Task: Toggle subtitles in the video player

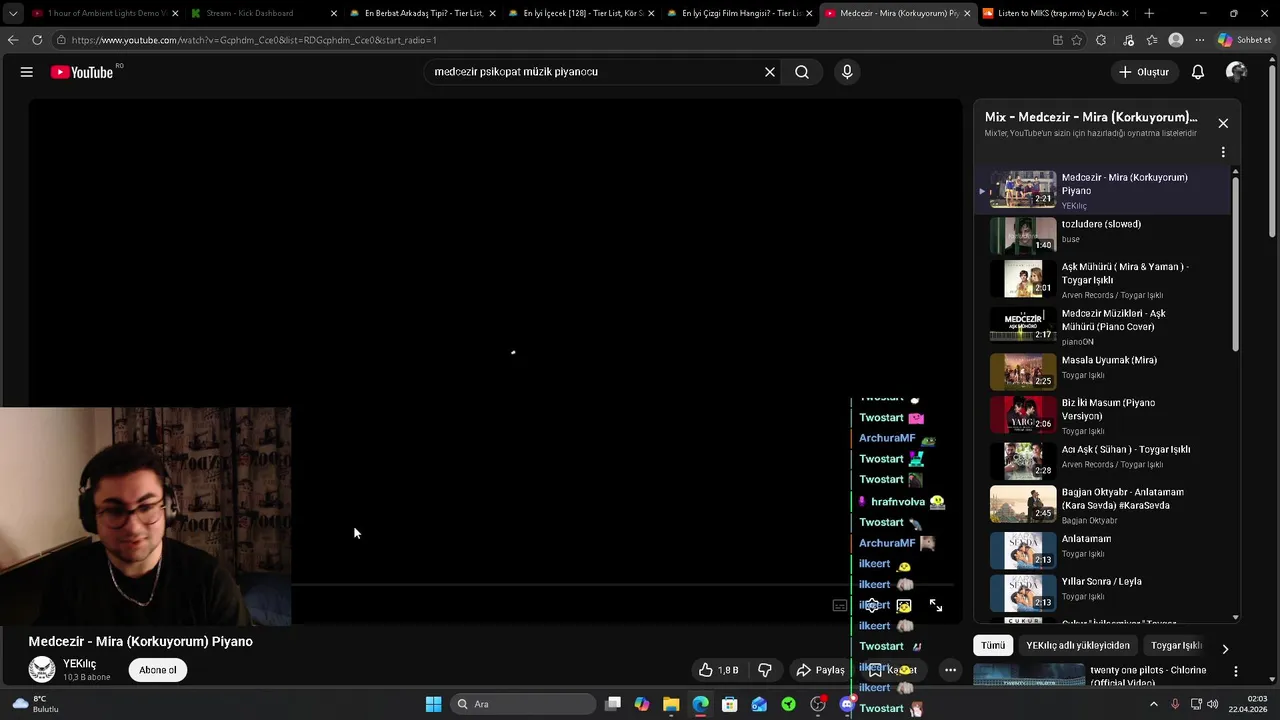Action: (840, 605)
